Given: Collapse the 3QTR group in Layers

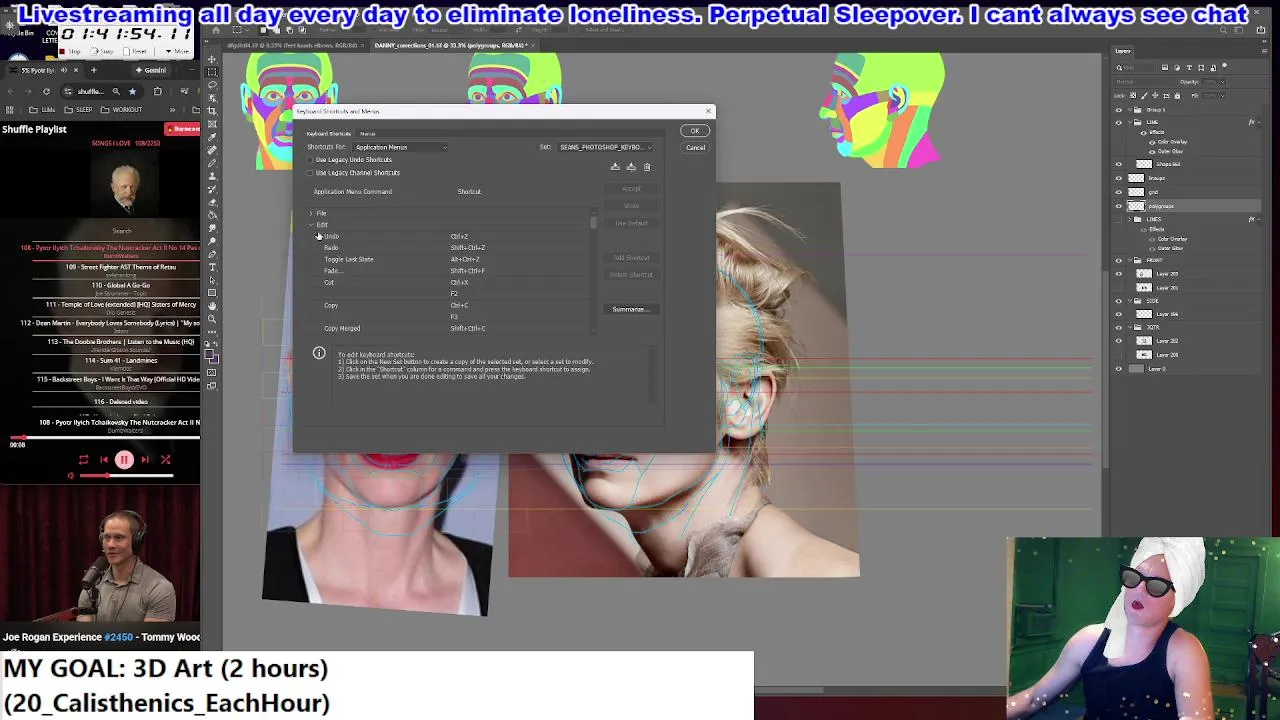Looking at the screenshot, I should (x=1129, y=326).
